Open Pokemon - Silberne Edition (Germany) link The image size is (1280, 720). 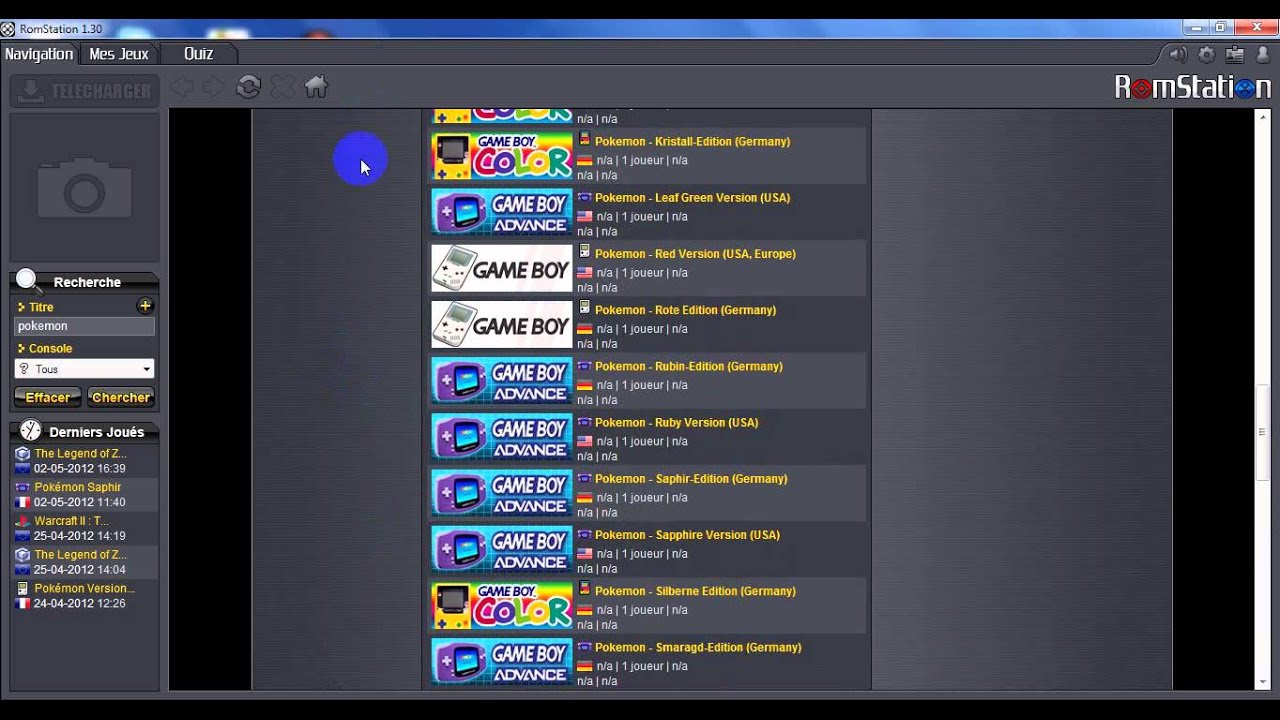coord(695,591)
